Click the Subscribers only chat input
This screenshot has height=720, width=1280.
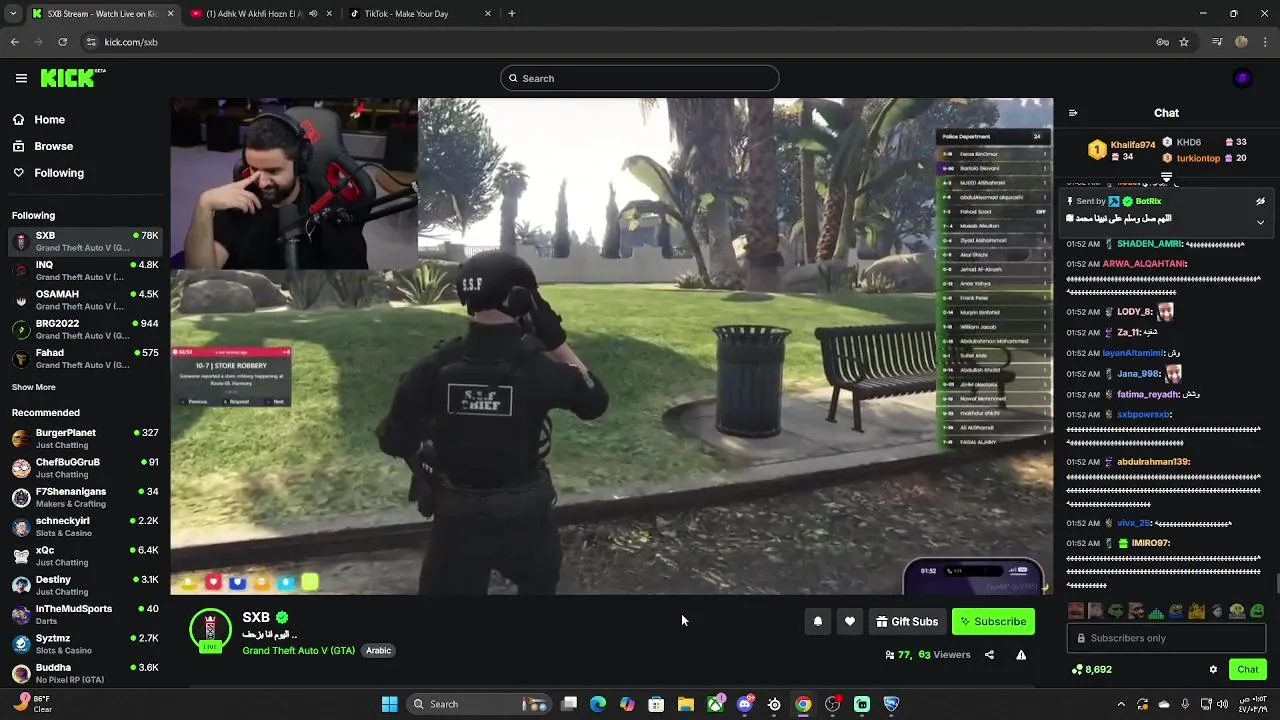(x=1166, y=638)
